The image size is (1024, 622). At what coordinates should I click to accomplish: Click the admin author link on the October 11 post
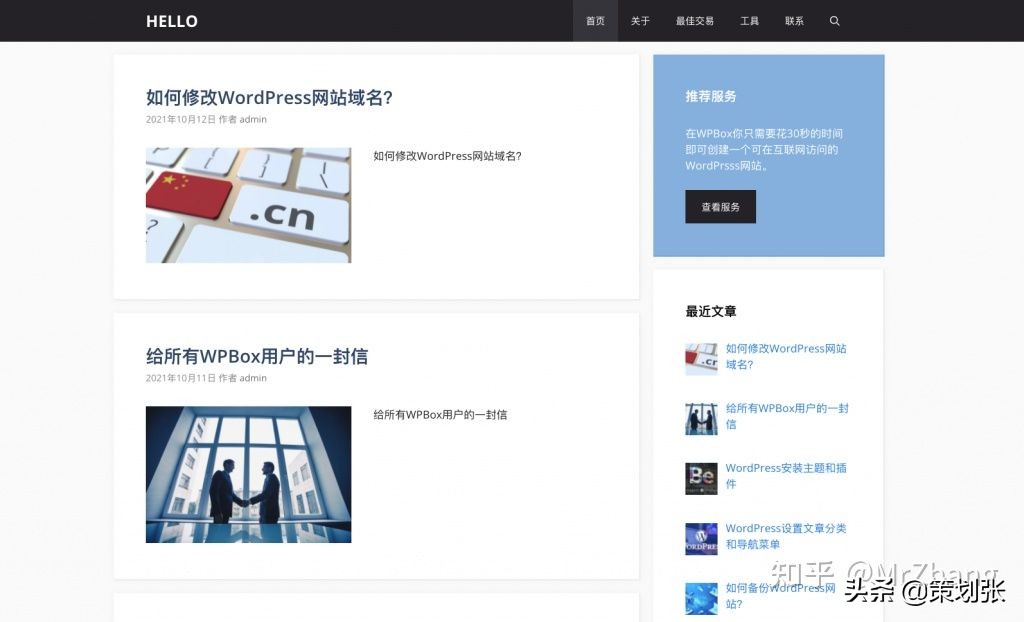tap(253, 378)
